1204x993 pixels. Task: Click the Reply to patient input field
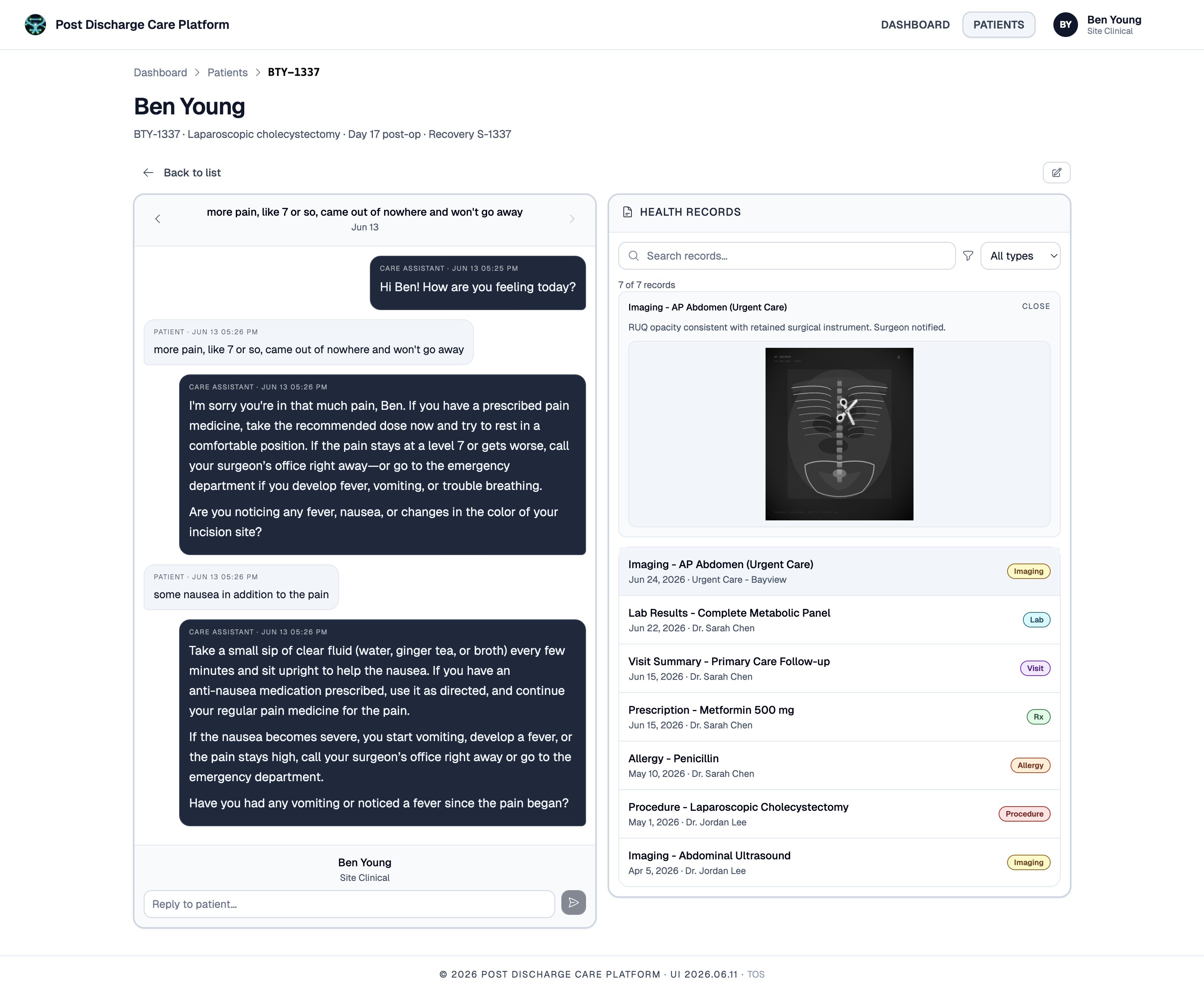(349, 904)
